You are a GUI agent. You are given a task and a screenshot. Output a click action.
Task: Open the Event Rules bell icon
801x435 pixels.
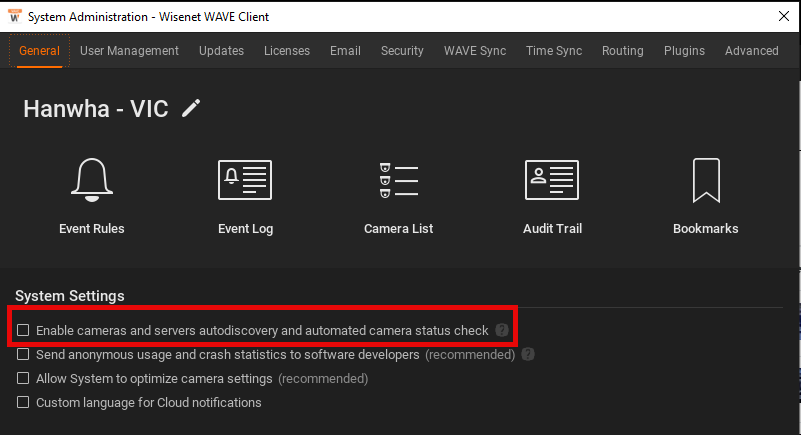pos(91,180)
